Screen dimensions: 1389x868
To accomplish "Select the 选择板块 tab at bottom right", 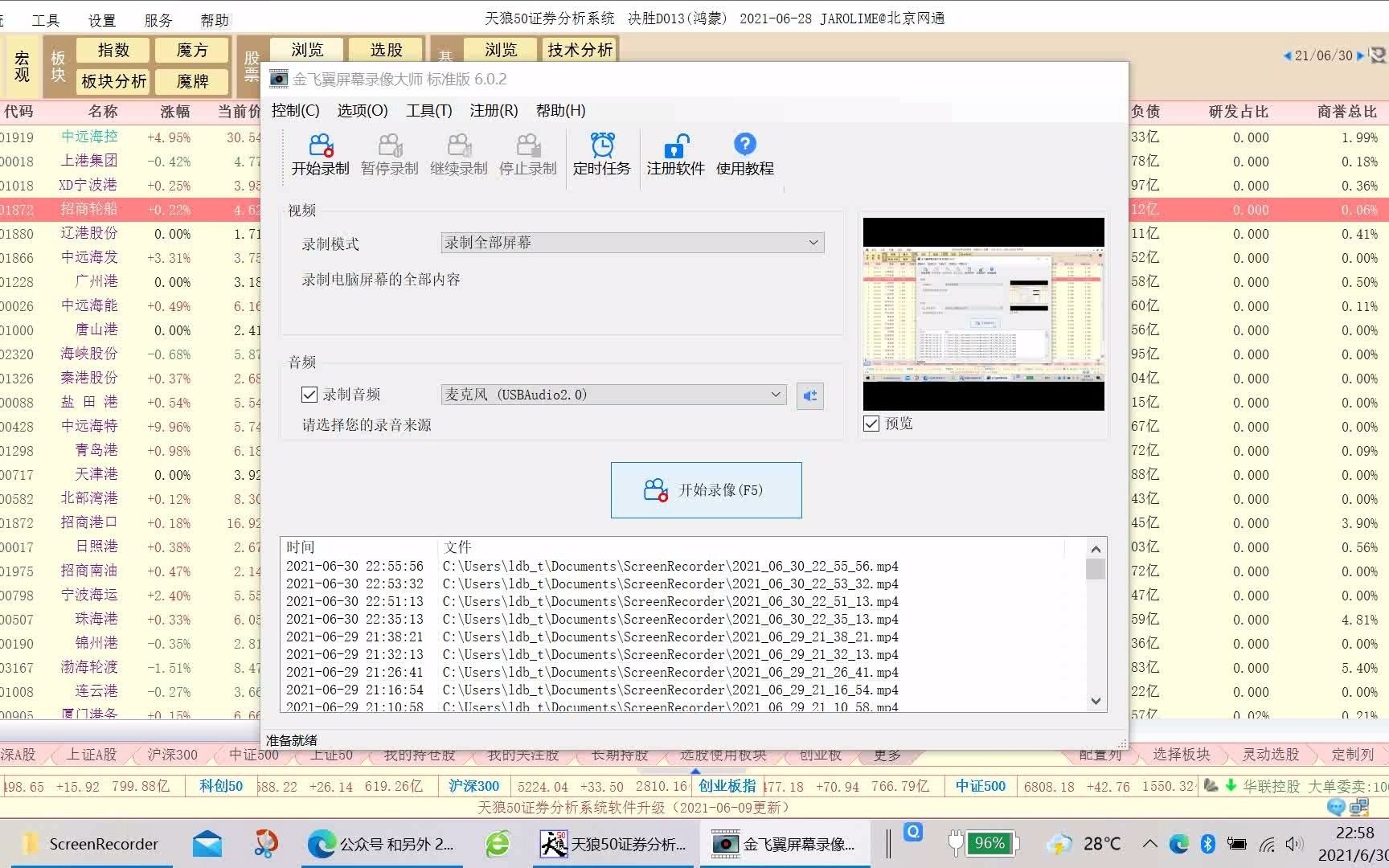I will point(1181,755).
